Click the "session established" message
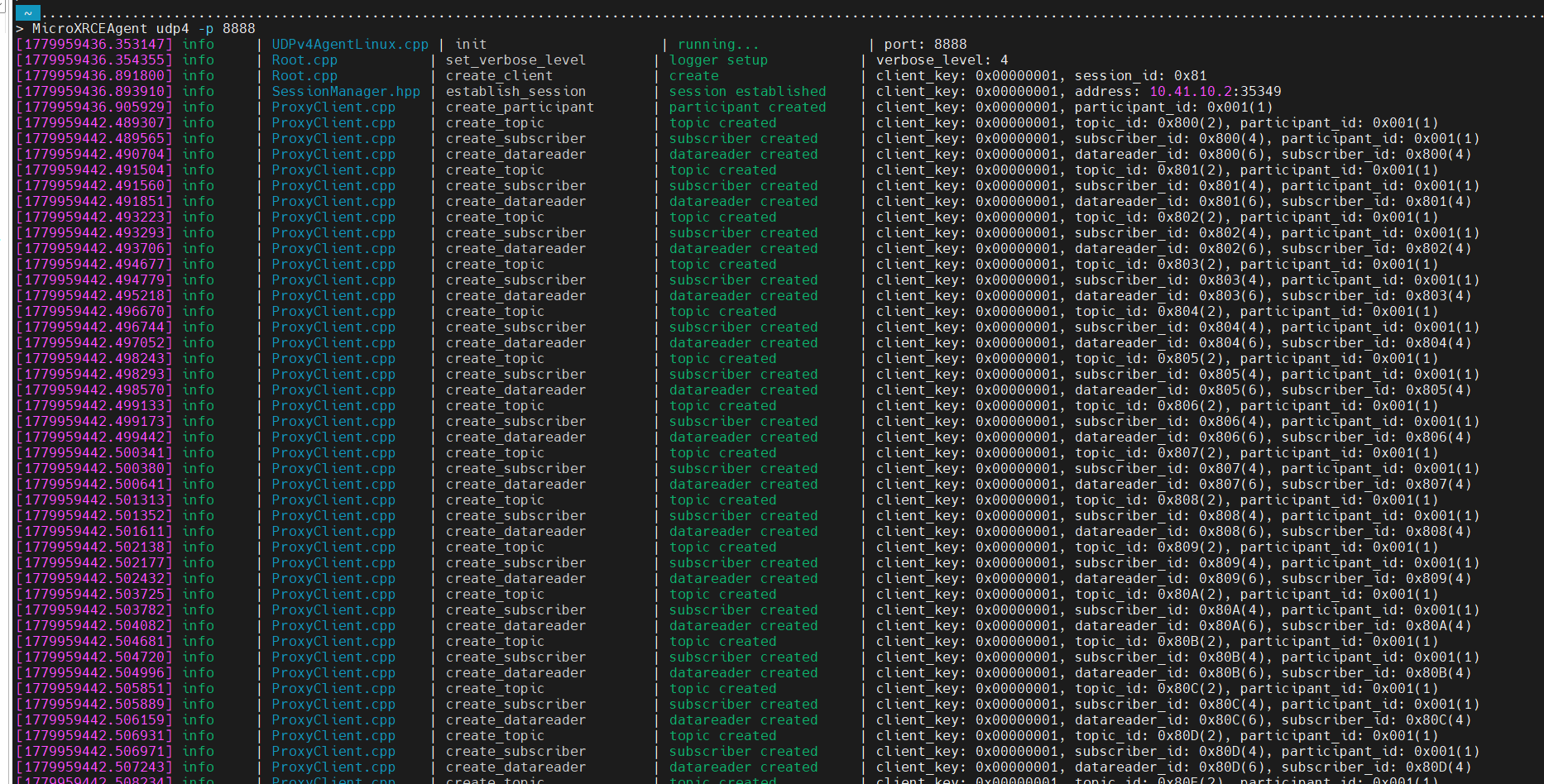The image size is (1544, 784). [x=747, y=91]
